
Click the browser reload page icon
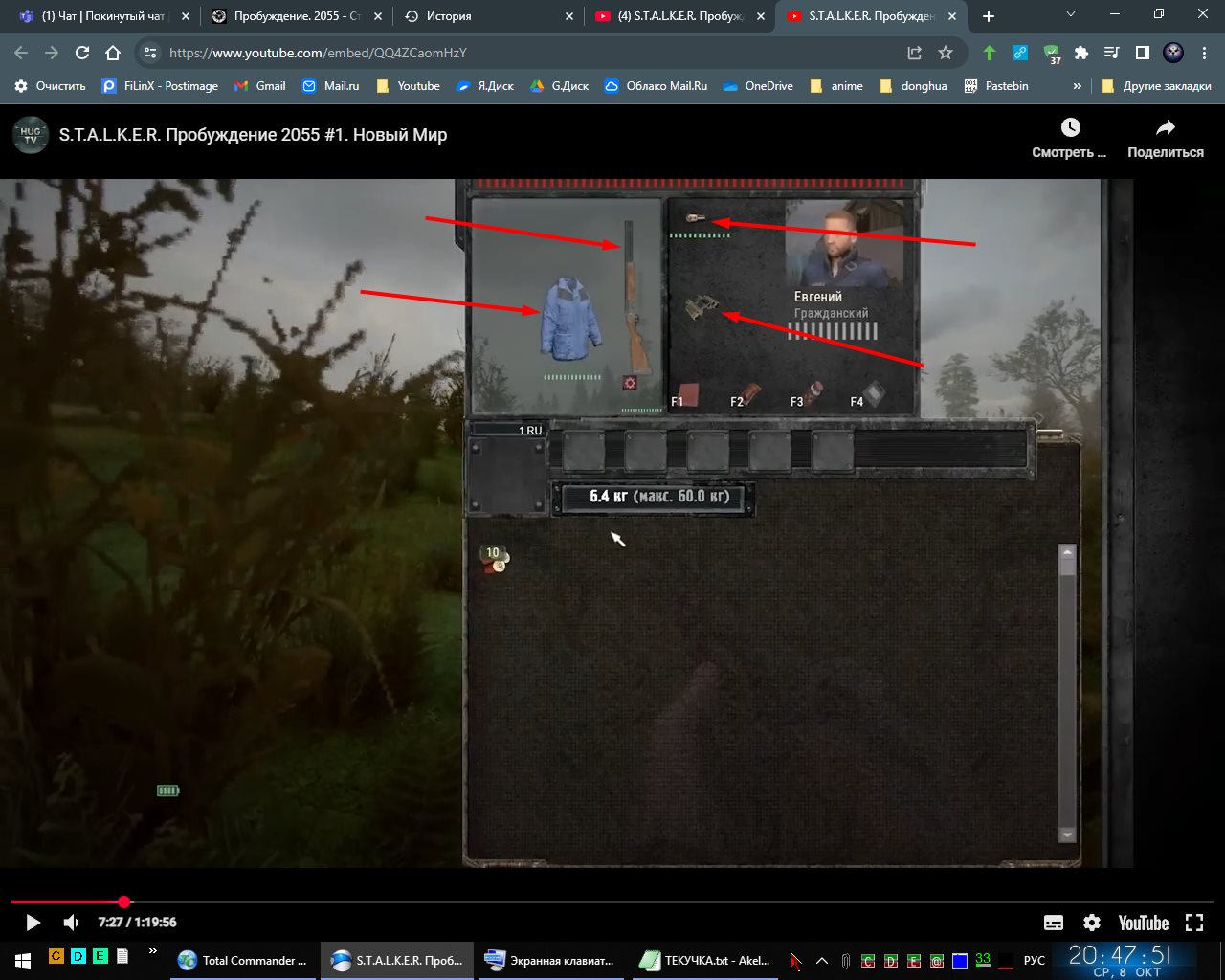[82, 53]
